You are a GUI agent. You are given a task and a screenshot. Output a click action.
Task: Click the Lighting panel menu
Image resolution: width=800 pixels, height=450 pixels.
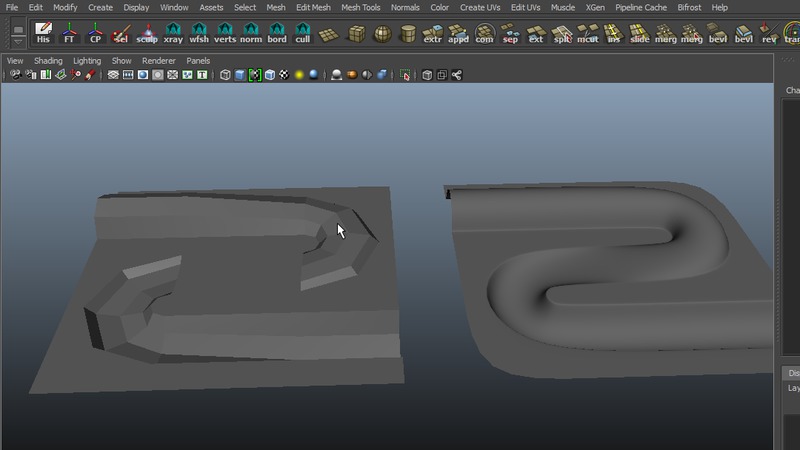[87, 61]
